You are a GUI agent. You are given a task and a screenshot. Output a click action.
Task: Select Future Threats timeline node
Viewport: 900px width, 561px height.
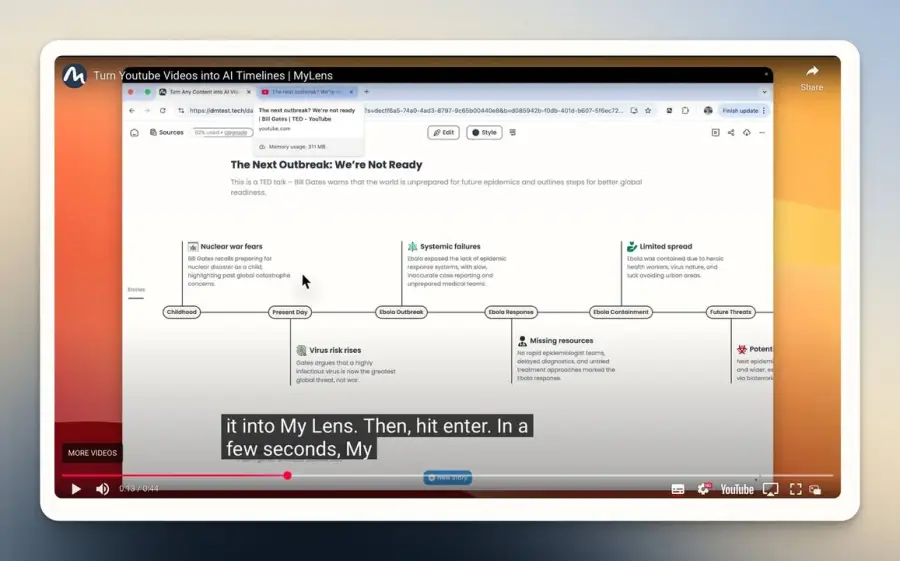coord(730,312)
